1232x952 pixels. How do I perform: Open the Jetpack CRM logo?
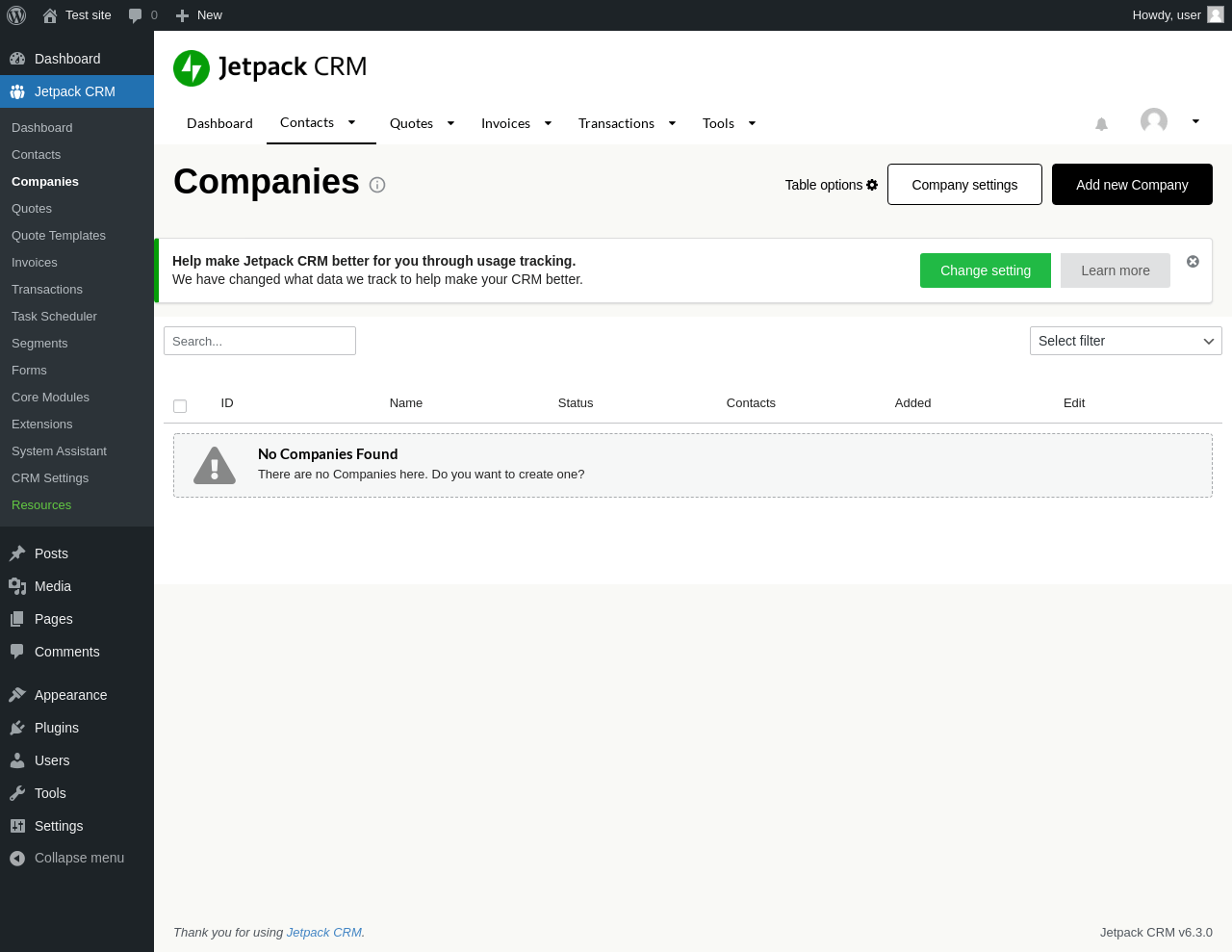(269, 67)
